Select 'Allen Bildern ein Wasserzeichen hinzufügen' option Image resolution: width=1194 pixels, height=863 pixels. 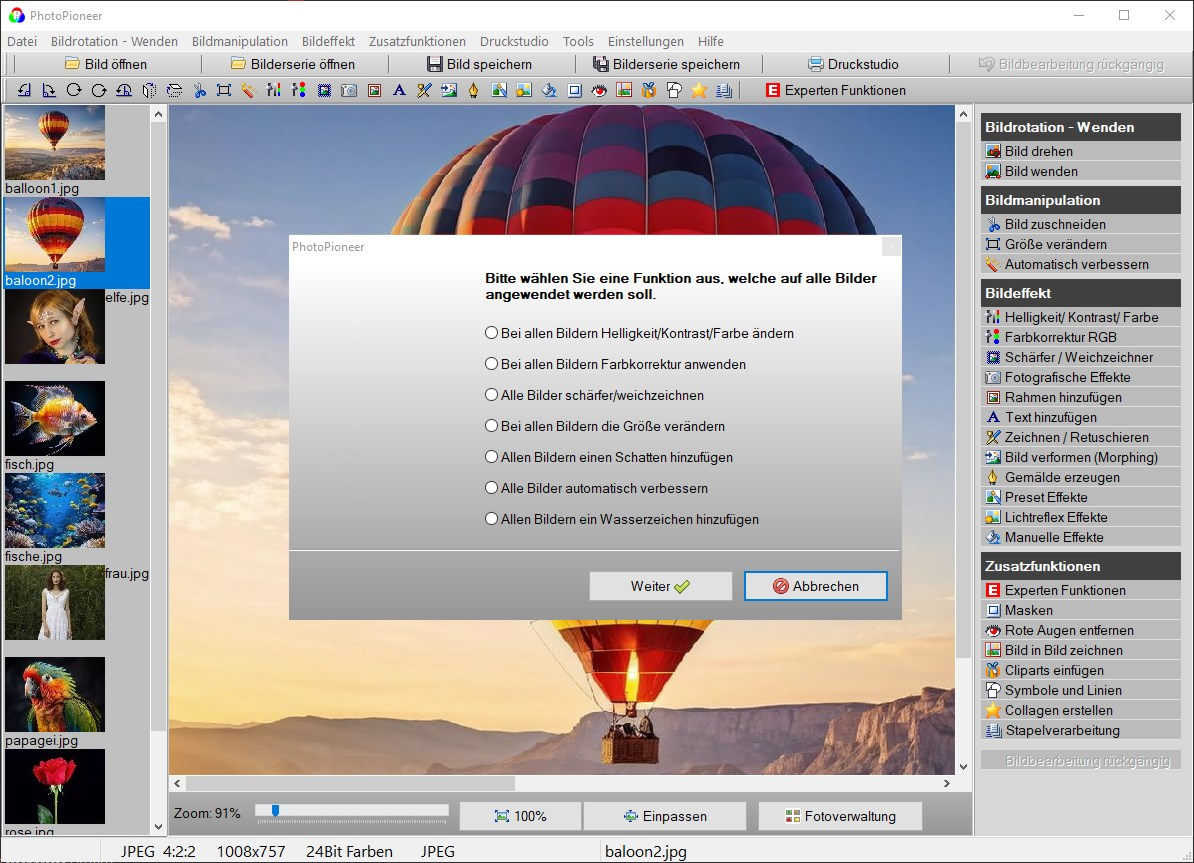[x=491, y=519]
